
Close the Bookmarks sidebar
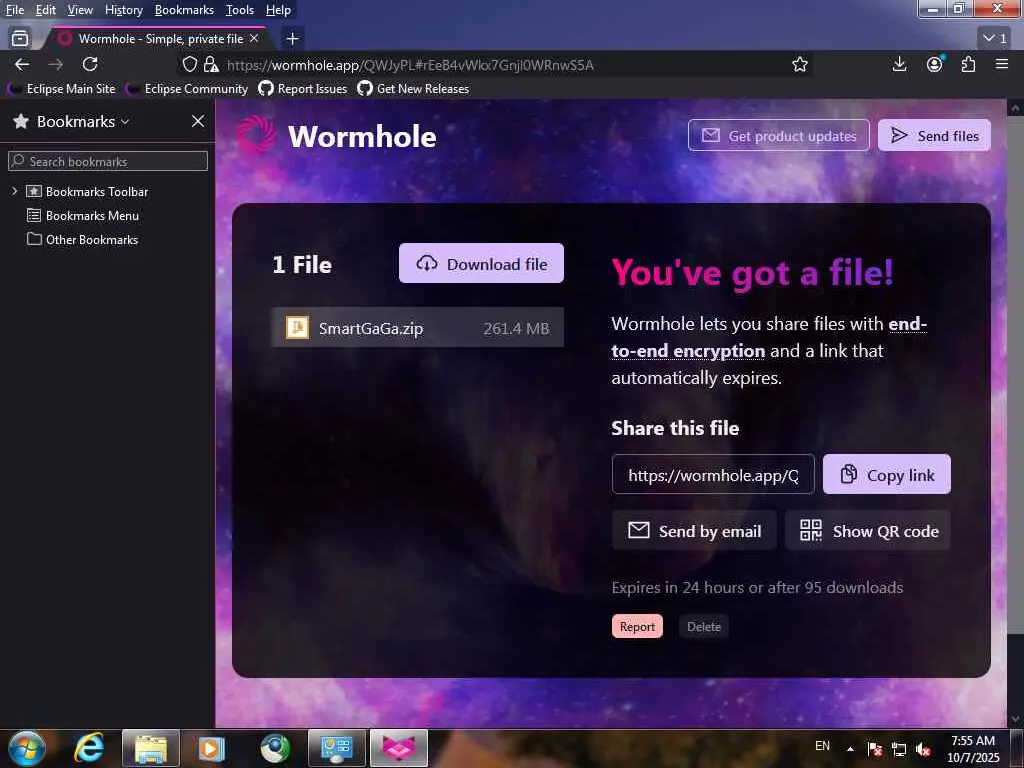pos(198,121)
